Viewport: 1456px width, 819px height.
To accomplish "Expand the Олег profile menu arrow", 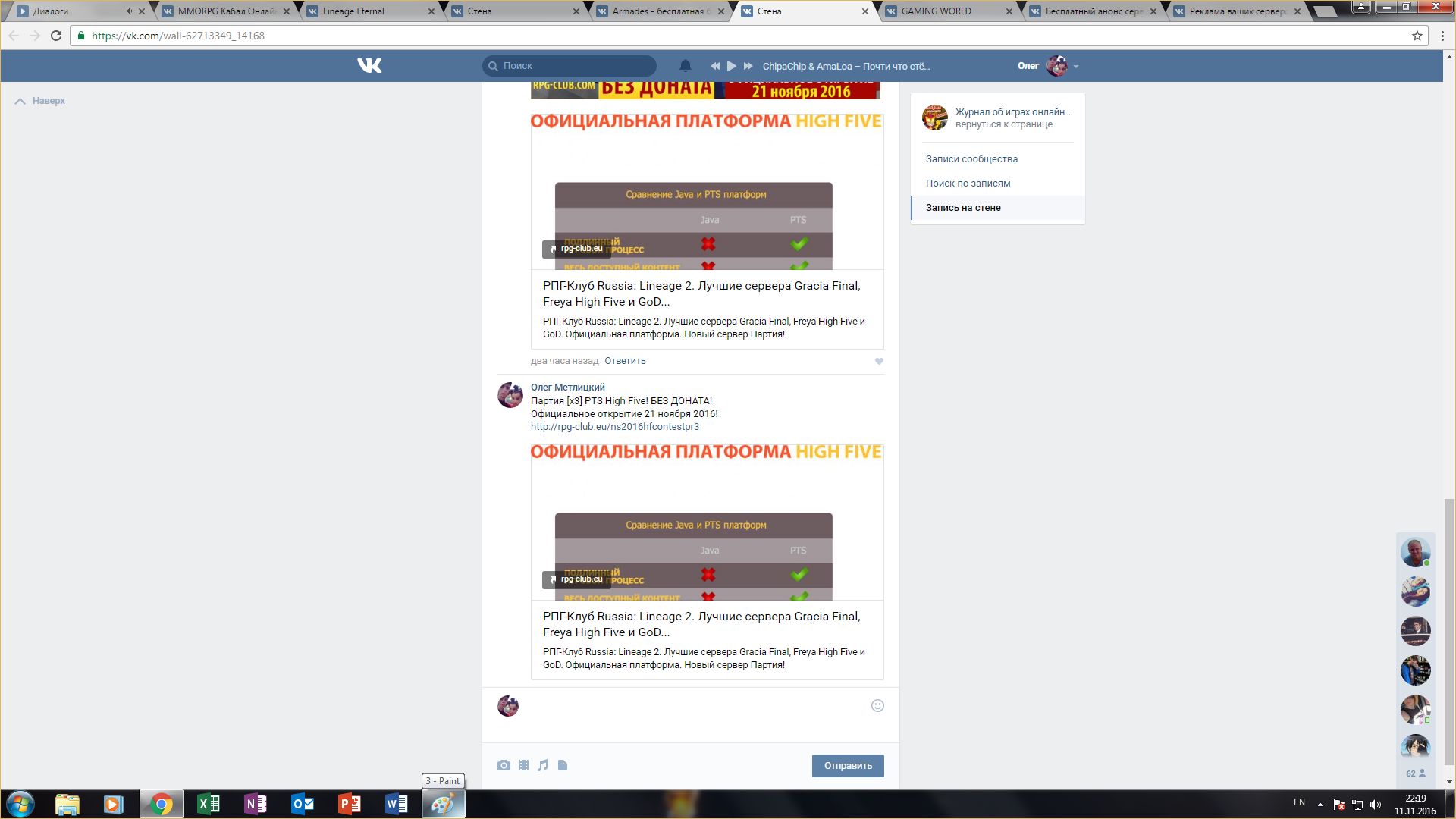I will pyautogui.click(x=1076, y=67).
